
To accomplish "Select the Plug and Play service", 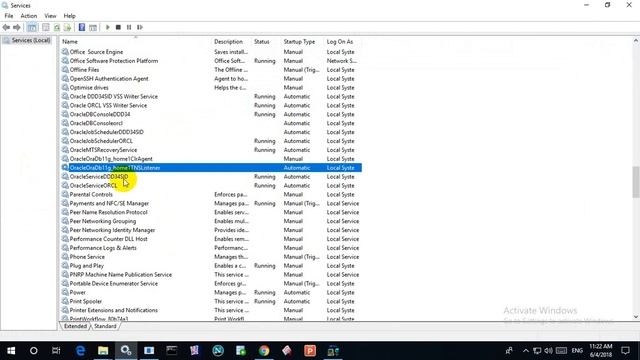I will click(x=211, y=266).
